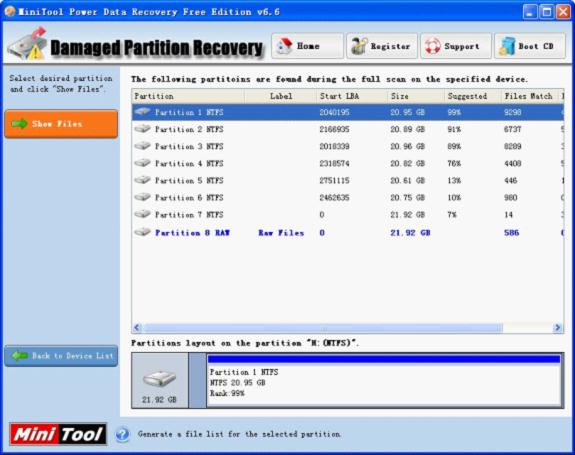Screen dimensions: 575x455
Task: Select the row Partition 2 NTFS
Action: click(348, 129)
